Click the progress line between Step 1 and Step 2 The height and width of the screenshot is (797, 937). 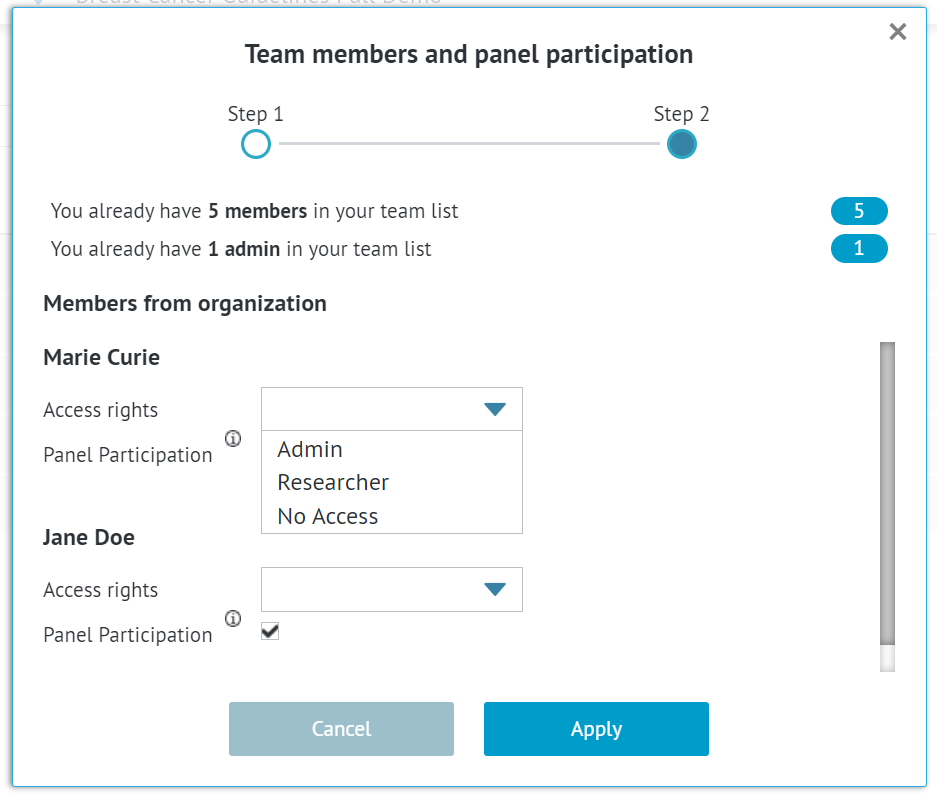(468, 144)
